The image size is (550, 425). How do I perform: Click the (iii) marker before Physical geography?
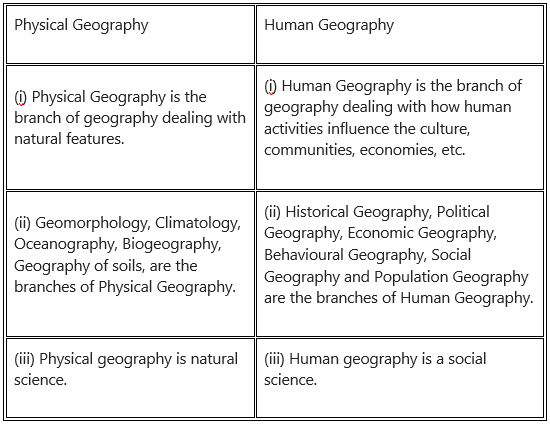pos(24,359)
